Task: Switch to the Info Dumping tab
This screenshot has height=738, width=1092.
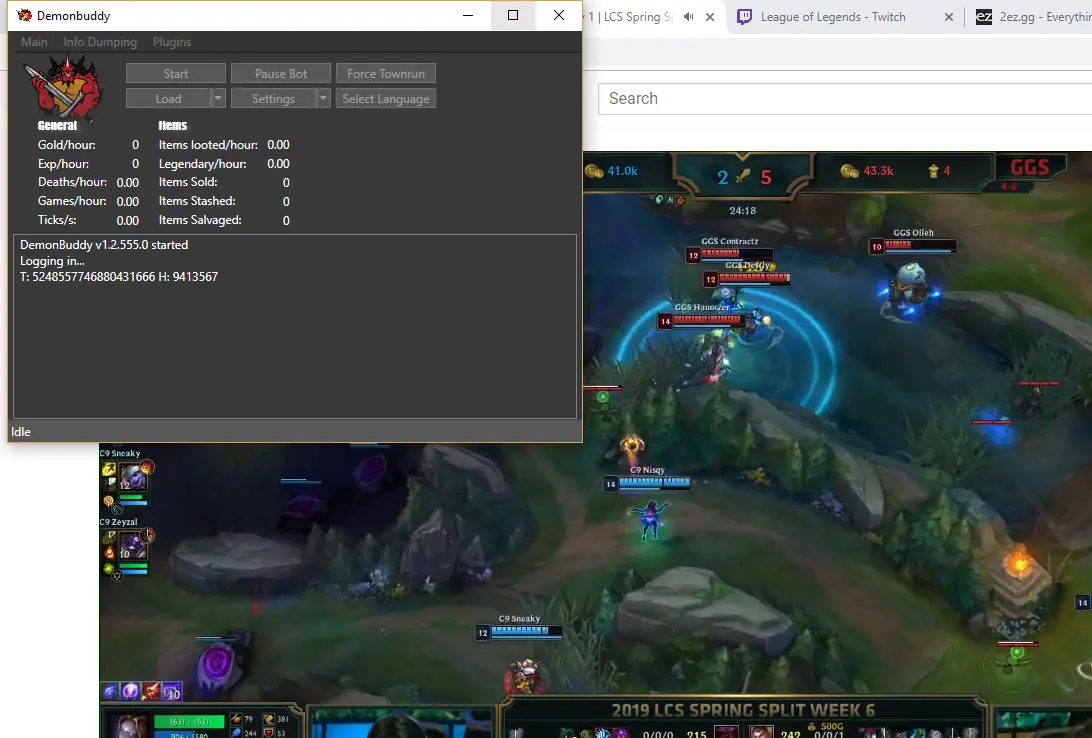Action: click(x=100, y=42)
